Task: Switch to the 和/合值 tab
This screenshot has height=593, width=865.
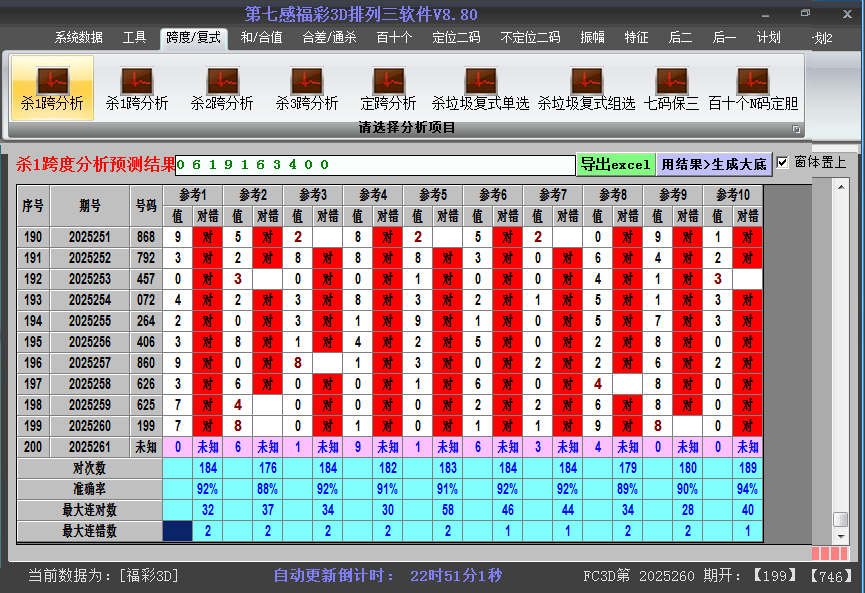Action: pyautogui.click(x=261, y=38)
